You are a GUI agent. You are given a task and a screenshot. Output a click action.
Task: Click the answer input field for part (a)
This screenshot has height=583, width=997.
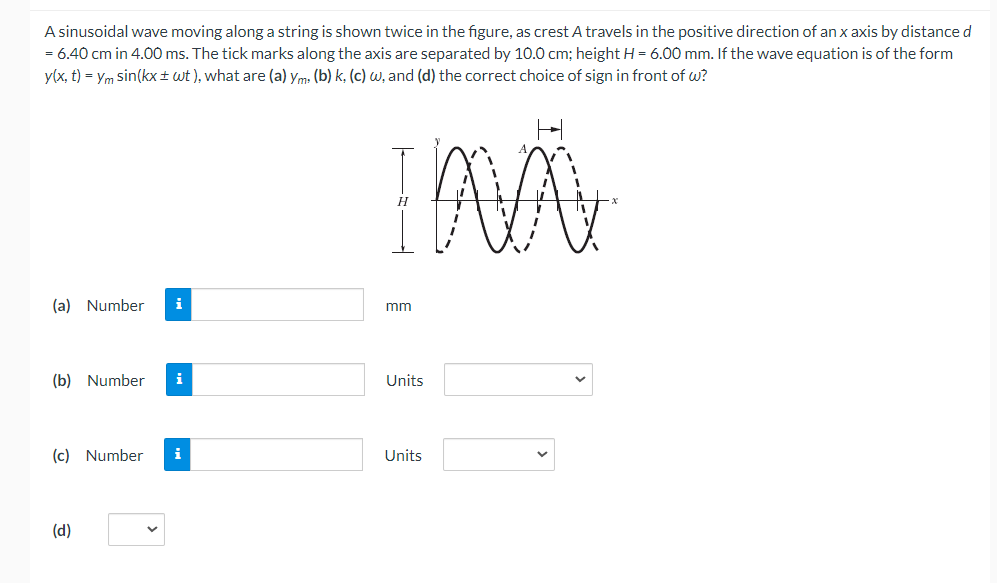coord(276,305)
